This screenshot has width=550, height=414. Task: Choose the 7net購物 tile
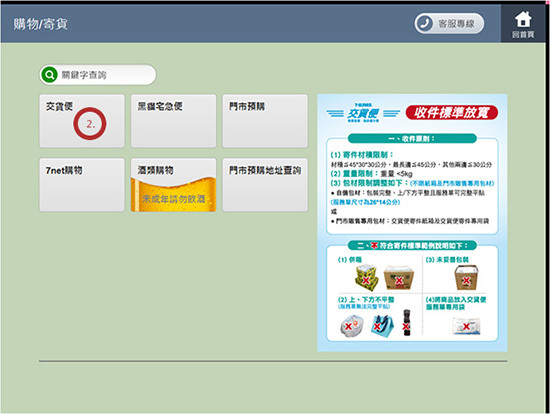pos(82,185)
